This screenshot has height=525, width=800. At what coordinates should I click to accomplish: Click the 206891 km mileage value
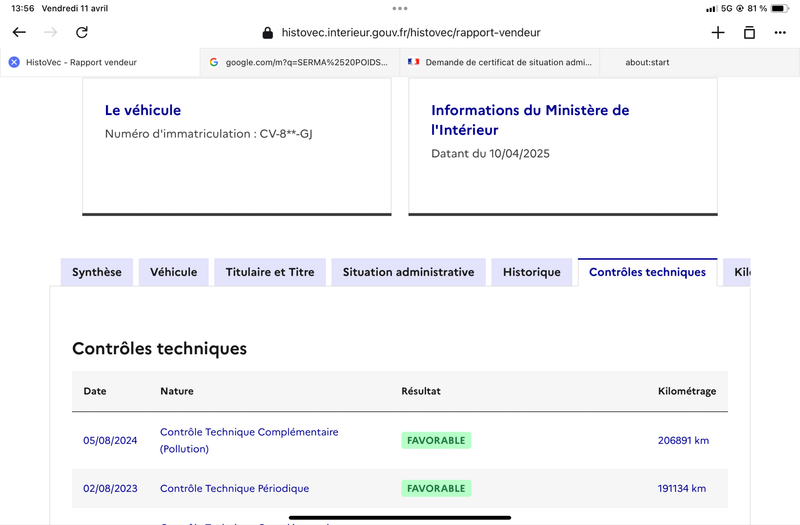click(683, 440)
